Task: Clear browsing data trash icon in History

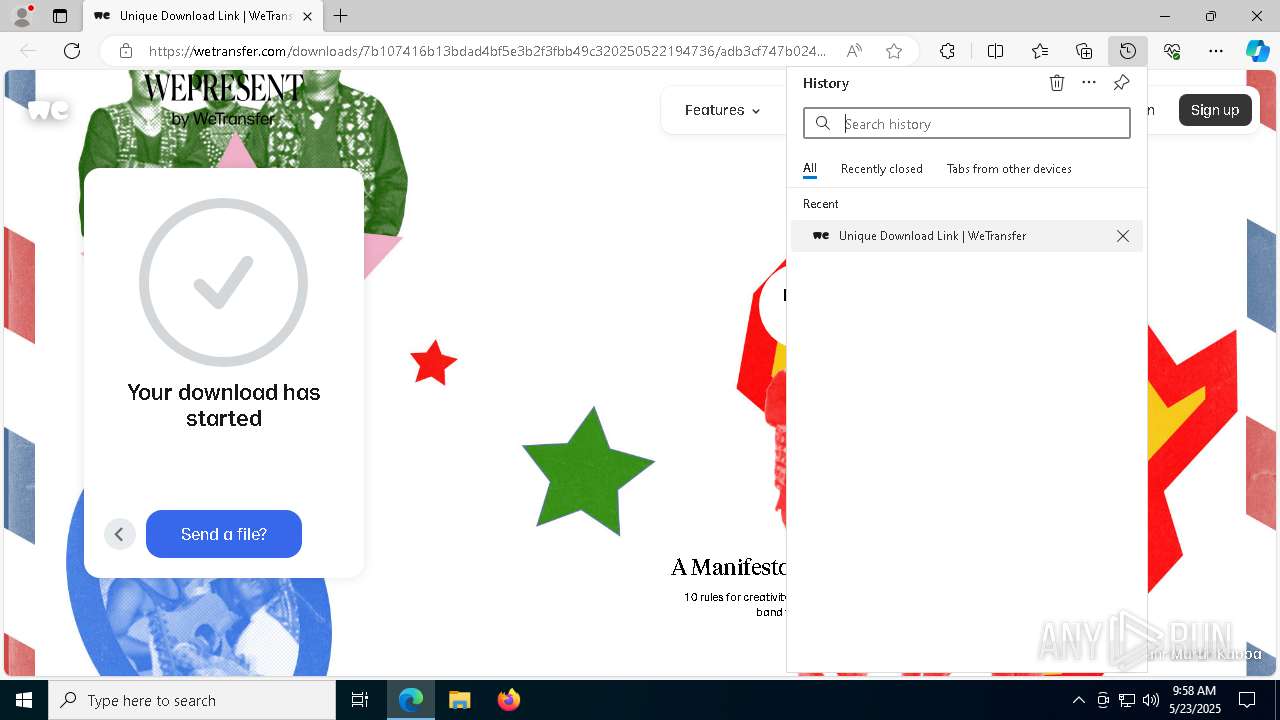Action: click(x=1057, y=83)
